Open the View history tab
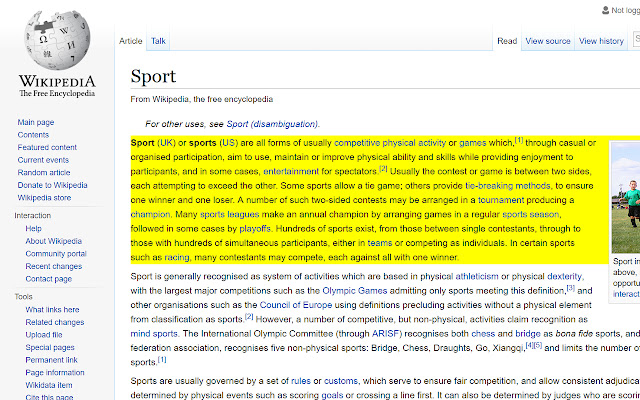Viewport: 640px width, 400px height. pyautogui.click(x=601, y=41)
